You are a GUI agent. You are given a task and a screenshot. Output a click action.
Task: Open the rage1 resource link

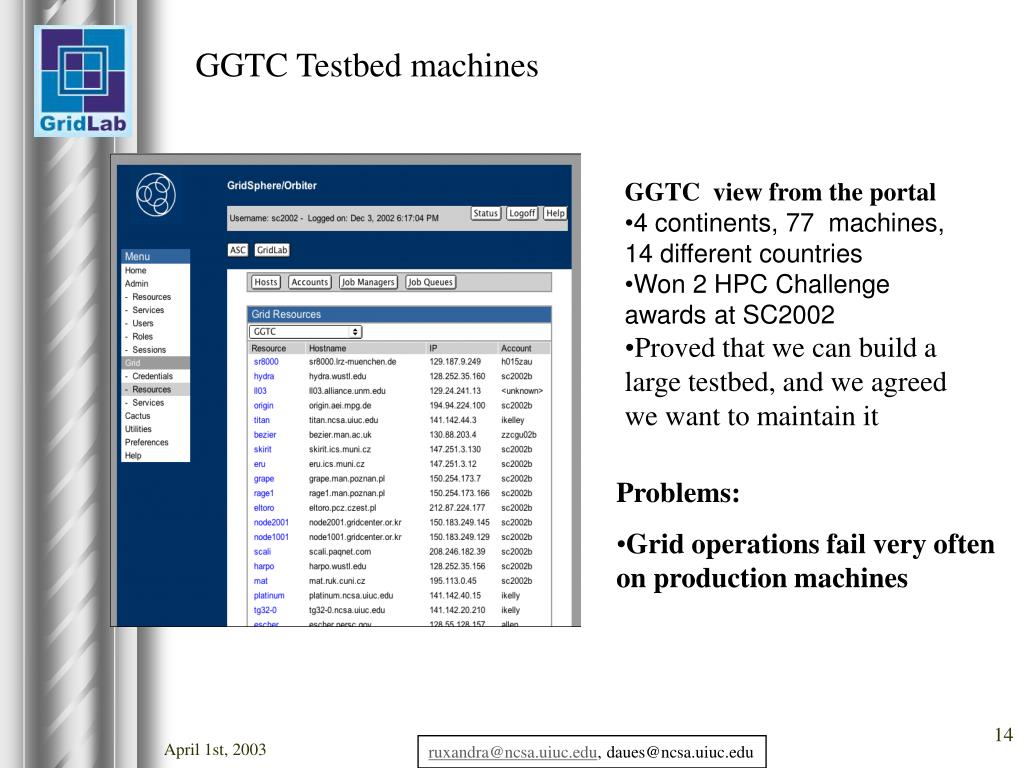coord(264,493)
